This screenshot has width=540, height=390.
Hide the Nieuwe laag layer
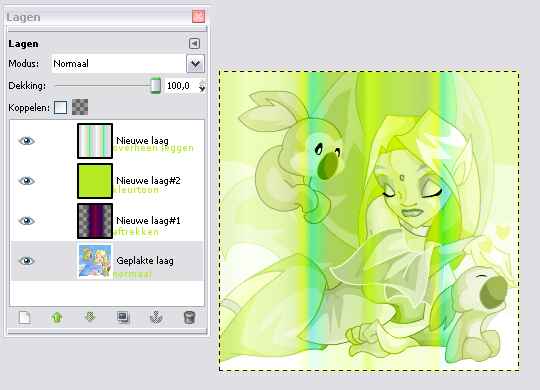(27, 141)
